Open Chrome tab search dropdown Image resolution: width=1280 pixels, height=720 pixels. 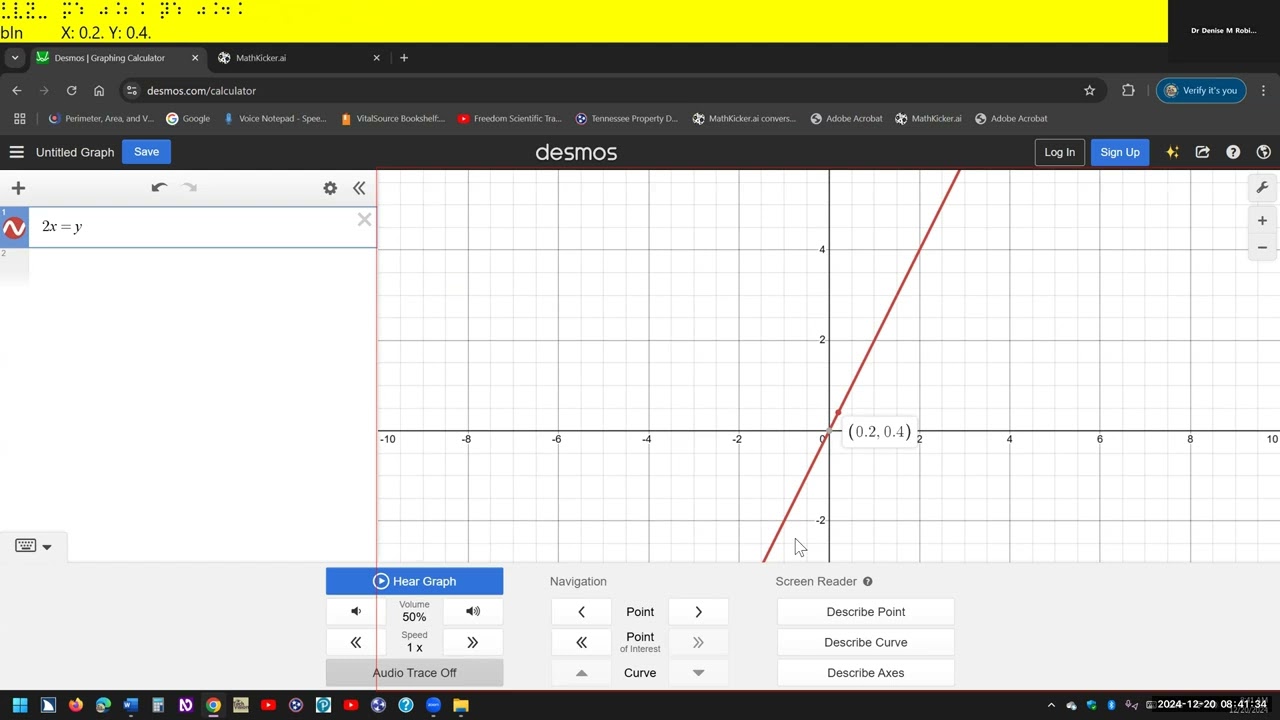15,58
